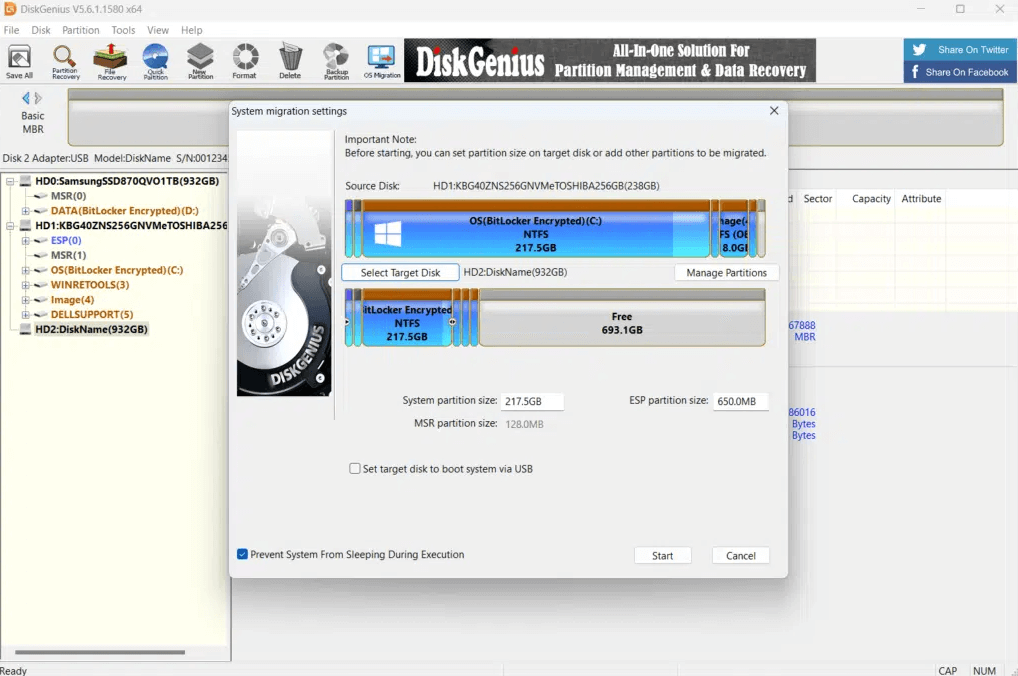This screenshot has width=1018, height=676.
Task: Select DATA(BitLocker Encrypted)(D:) in the tree
Action: point(125,211)
